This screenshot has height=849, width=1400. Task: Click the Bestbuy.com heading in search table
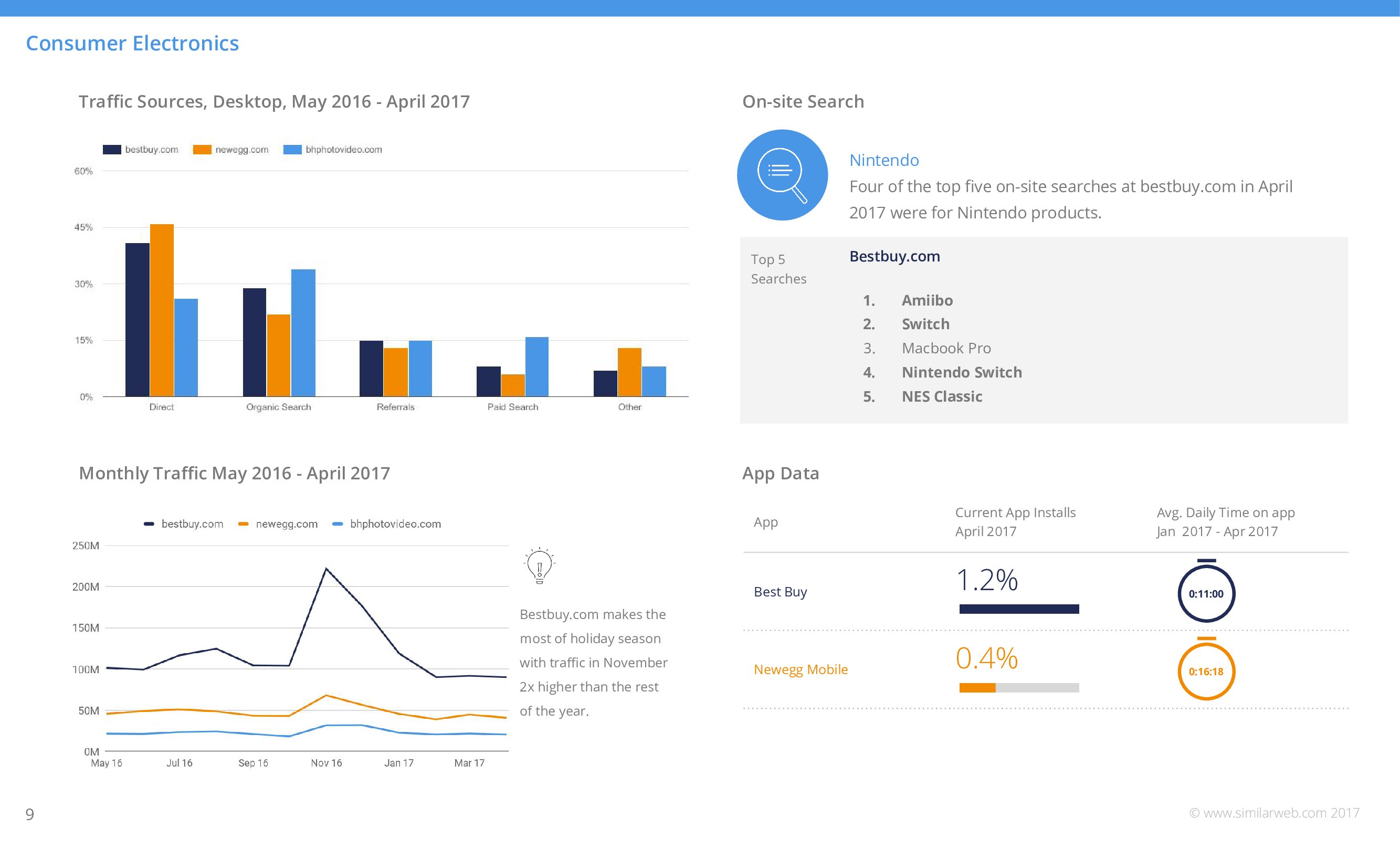click(894, 256)
